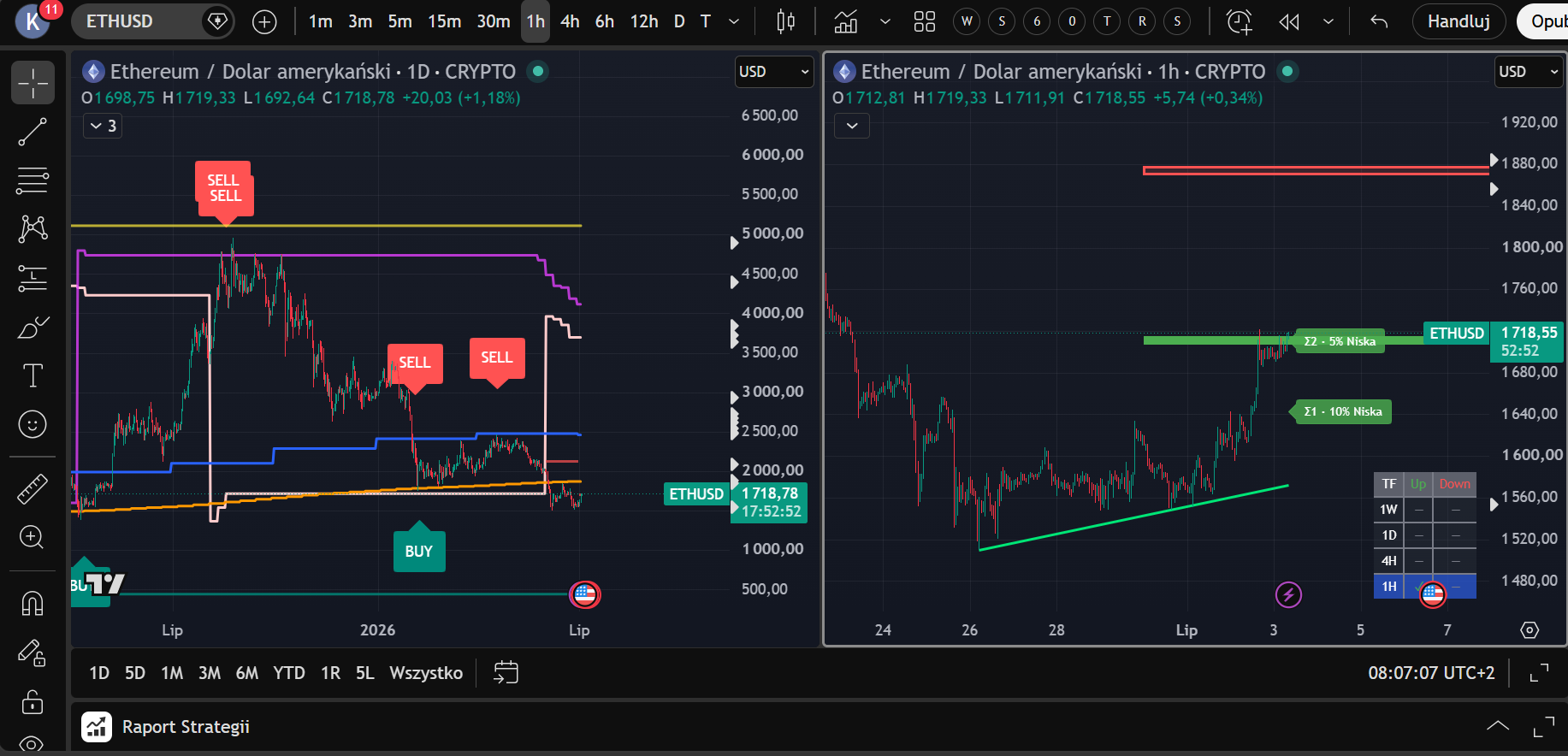Expand the indicator templates chevron
The image size is (1568, 756).
tap(885, 21)
